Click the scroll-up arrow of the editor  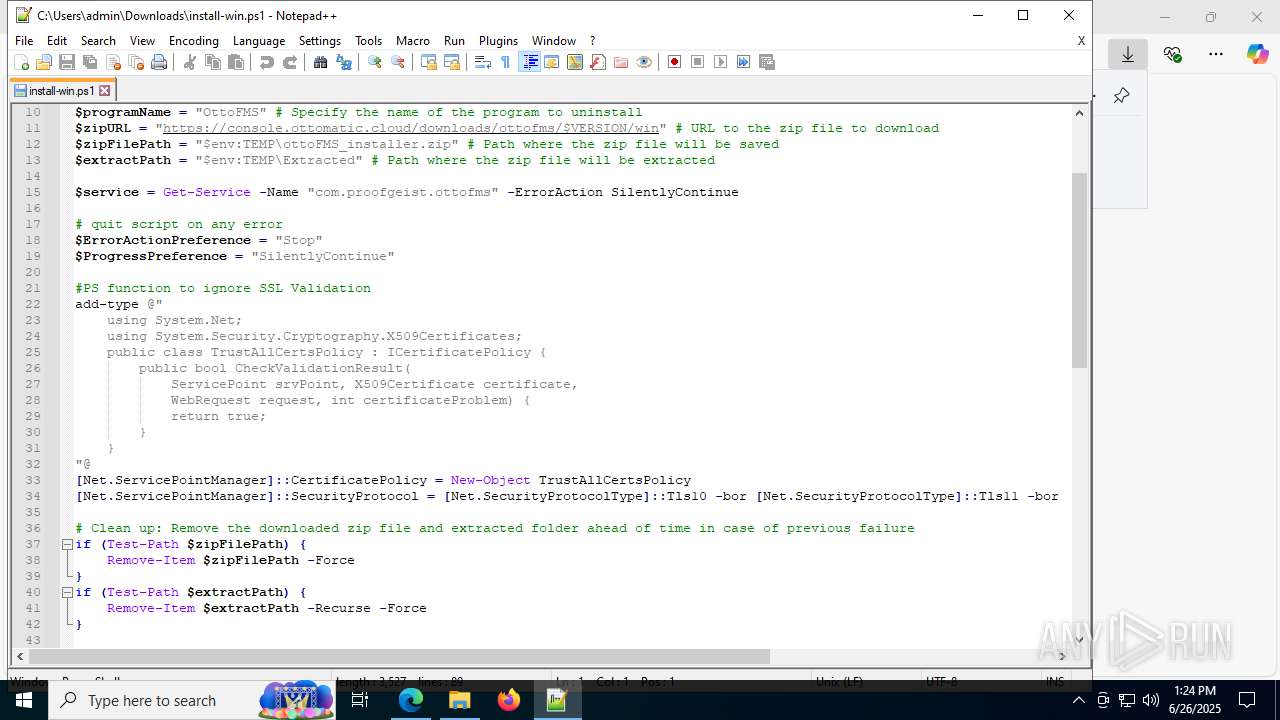tap(1079, 112)
